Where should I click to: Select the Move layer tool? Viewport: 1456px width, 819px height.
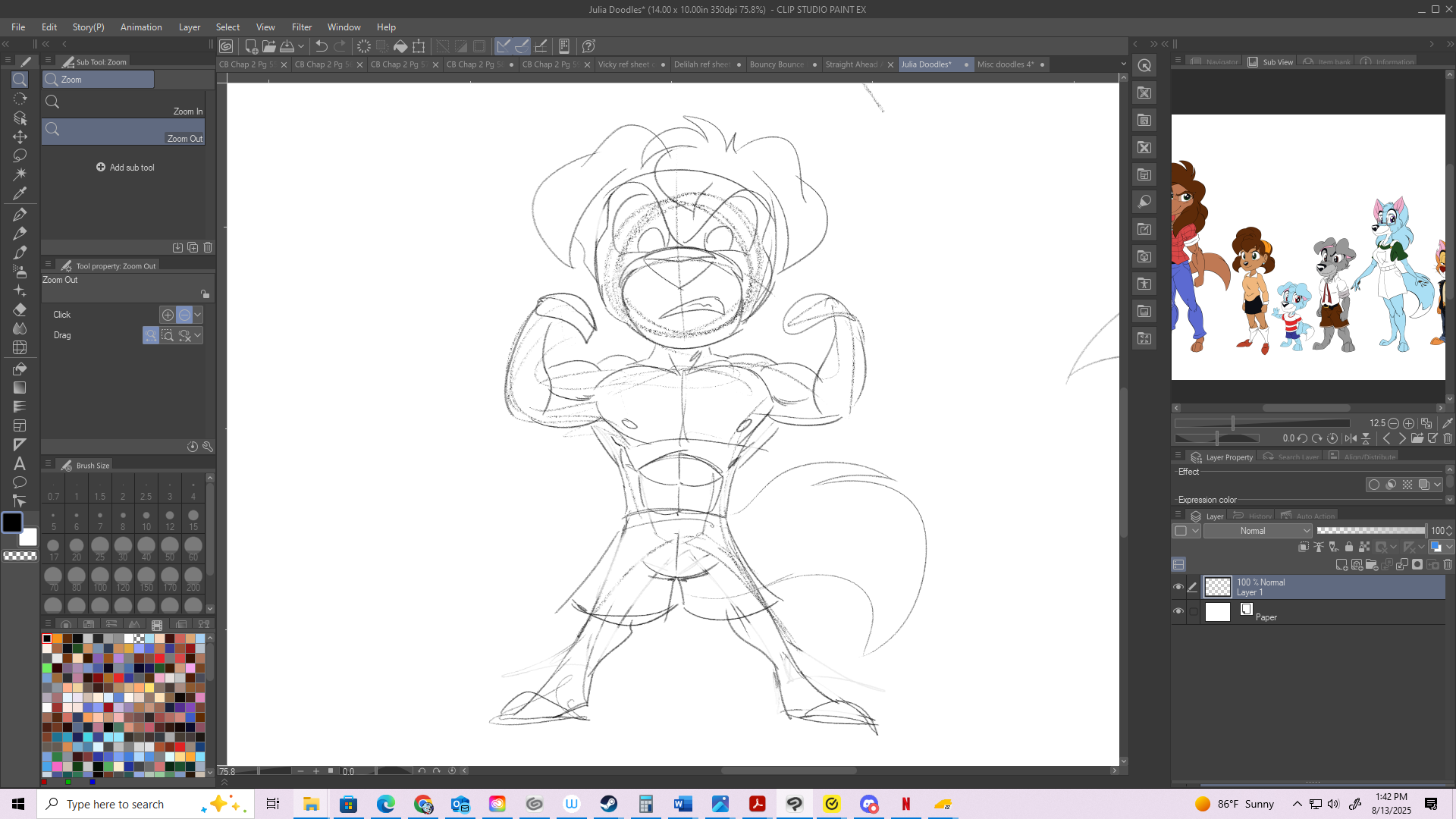pyautogui.click(x=20, y=136)
